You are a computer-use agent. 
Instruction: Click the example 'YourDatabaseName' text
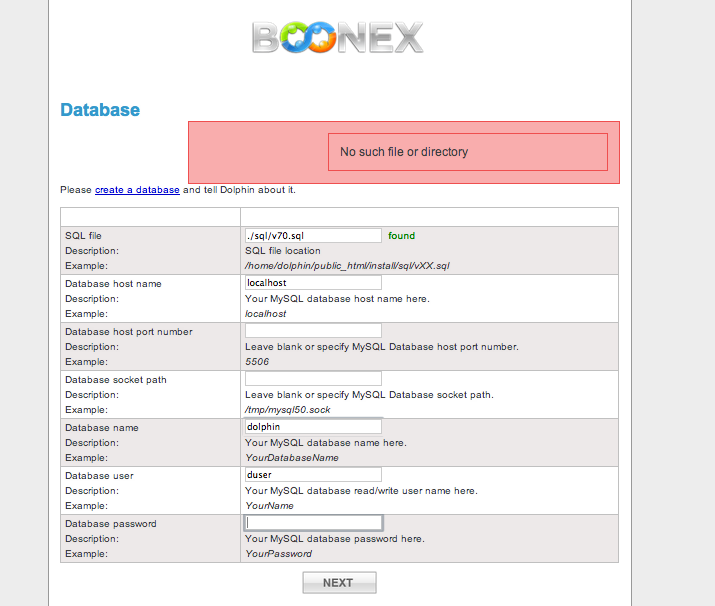(292, 458)
